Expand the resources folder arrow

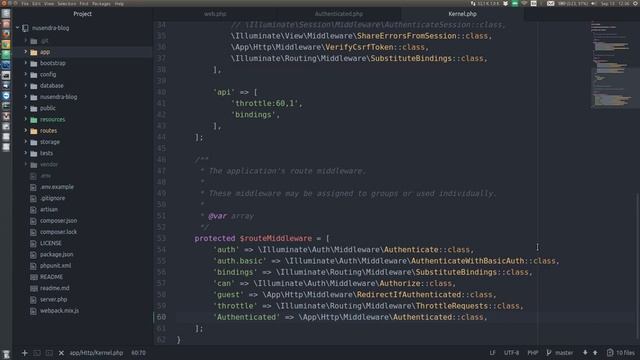point(26,119)
